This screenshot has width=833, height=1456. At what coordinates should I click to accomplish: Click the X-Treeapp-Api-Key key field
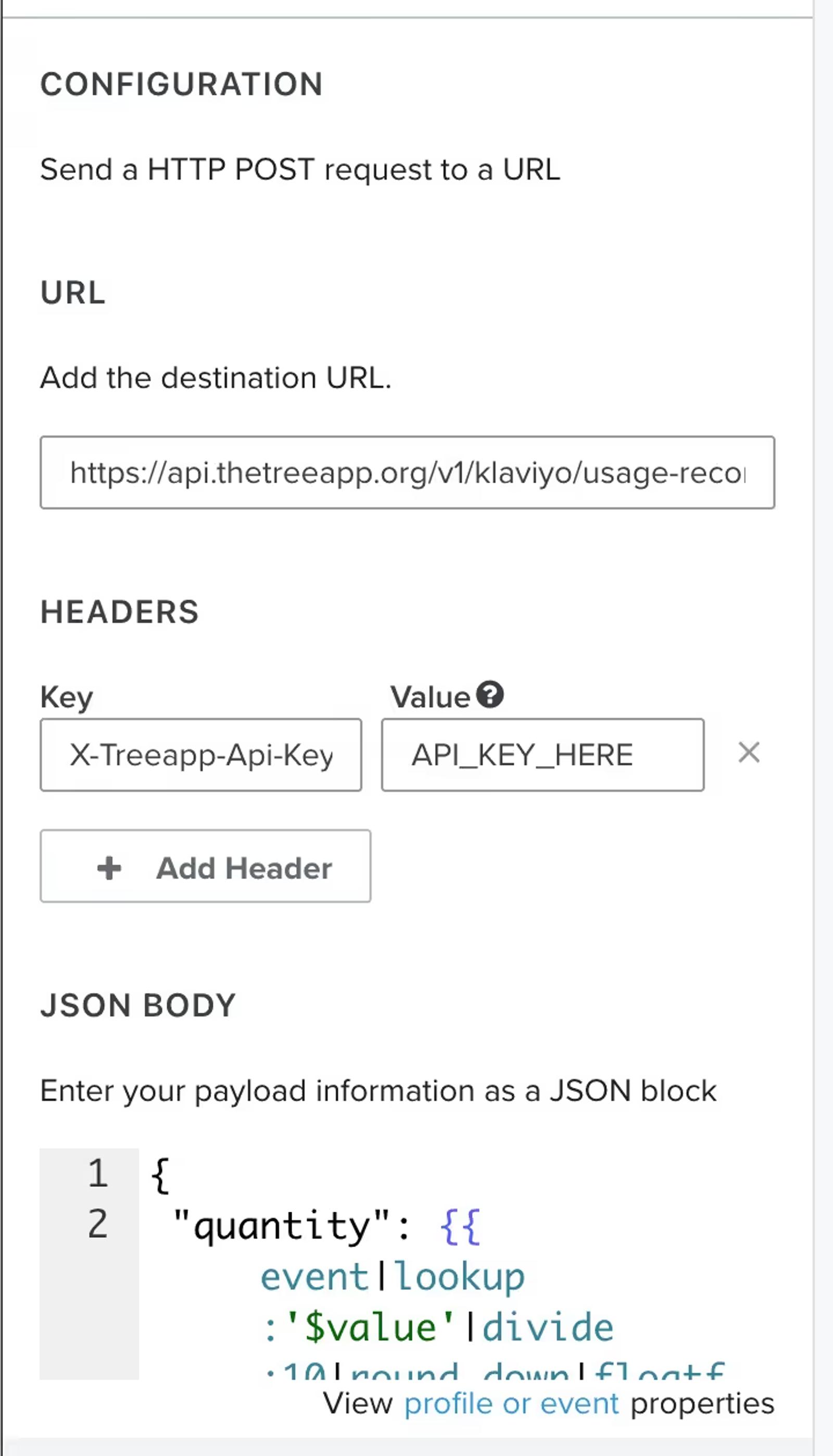[201, 755]
